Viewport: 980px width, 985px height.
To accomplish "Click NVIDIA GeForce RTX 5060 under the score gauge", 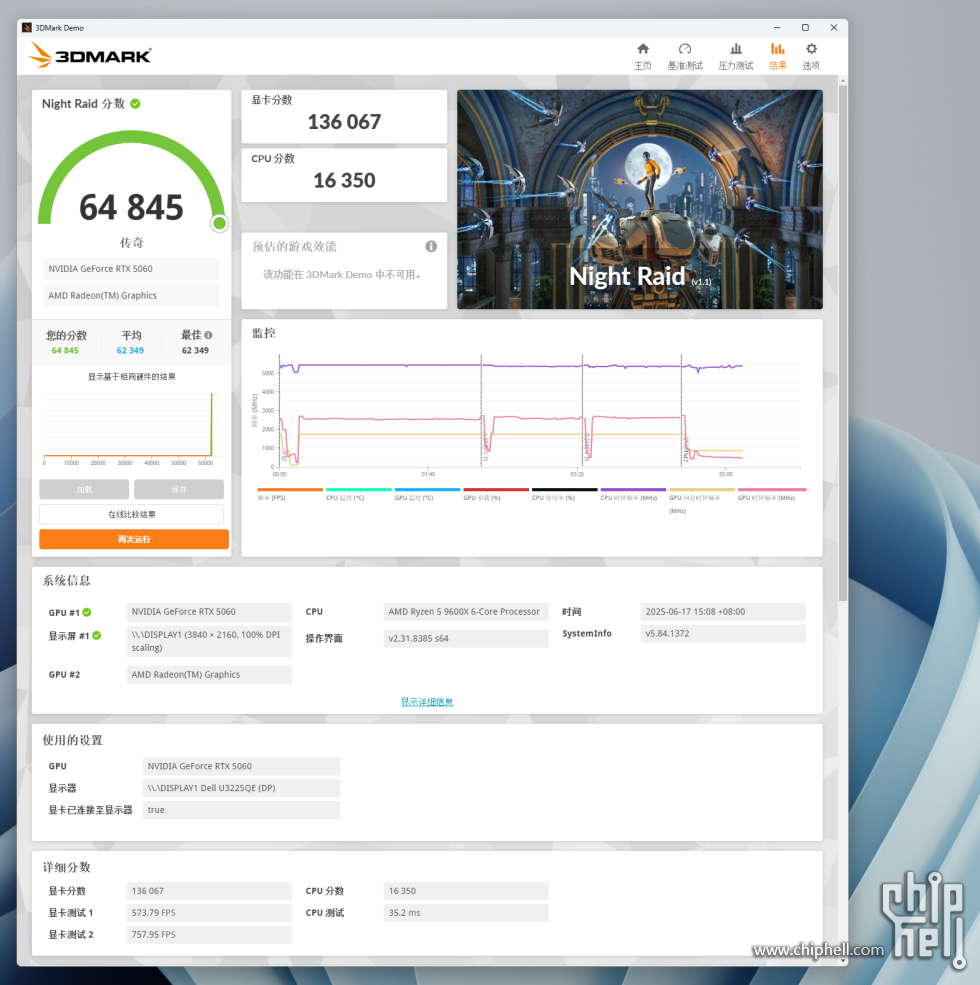I will (131, 269).
